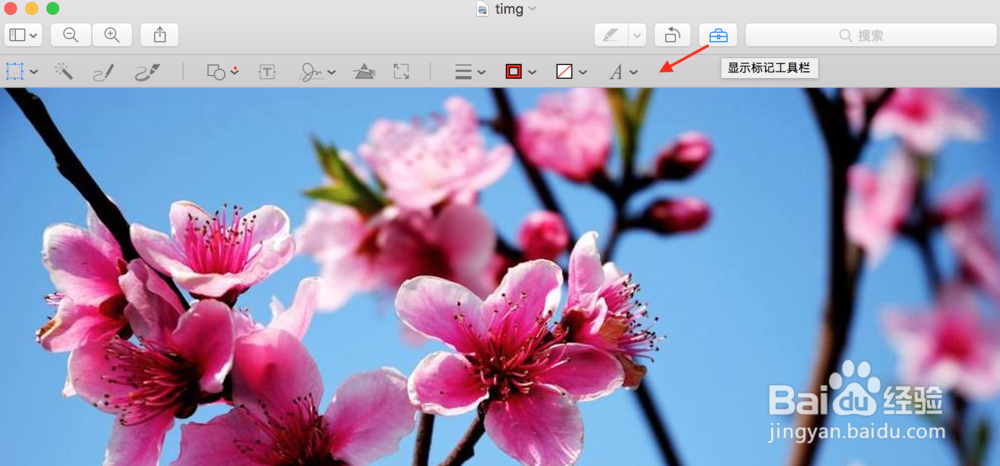Pick the Draw brush tool
Viewport: 1000px width, 466px height.
pos(147,72)
